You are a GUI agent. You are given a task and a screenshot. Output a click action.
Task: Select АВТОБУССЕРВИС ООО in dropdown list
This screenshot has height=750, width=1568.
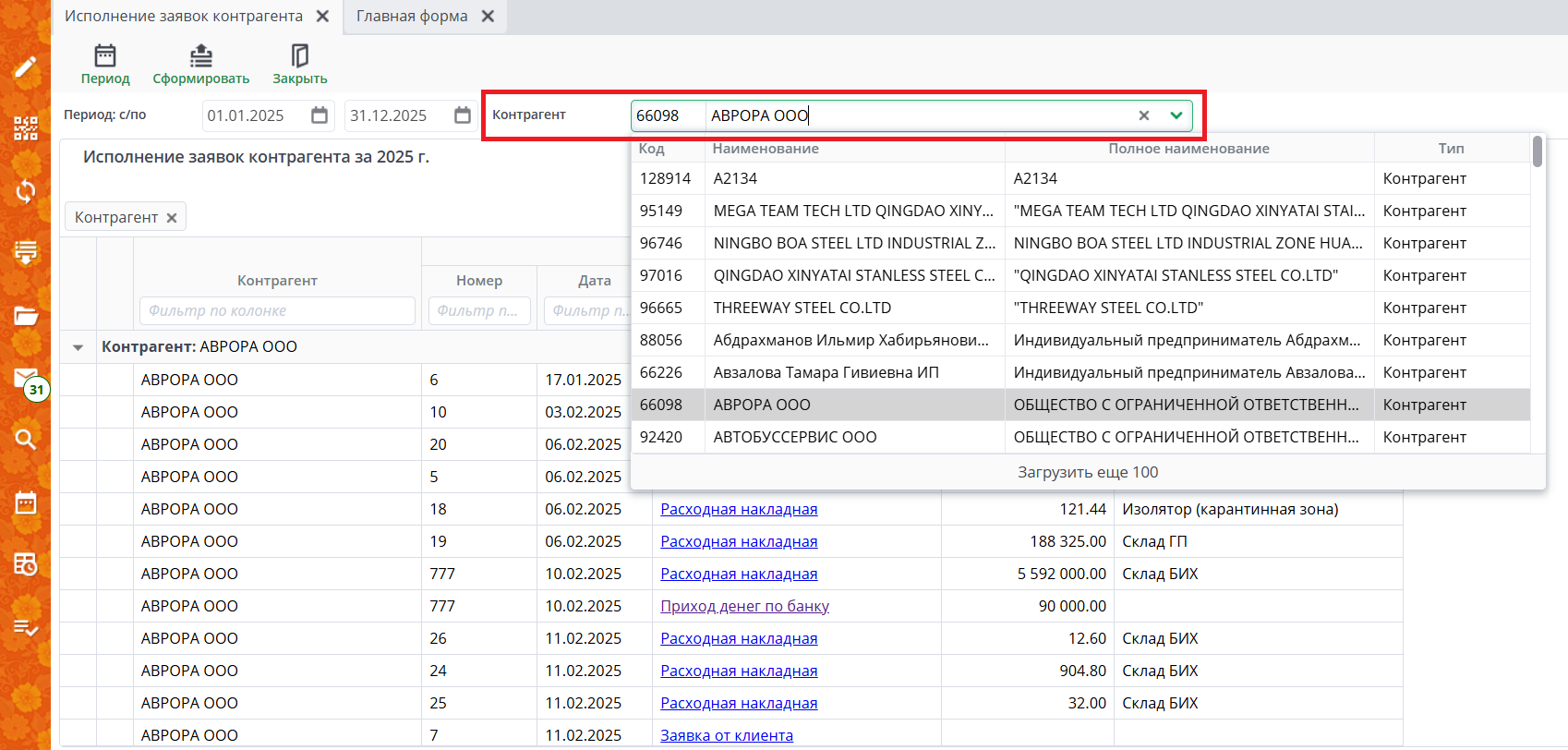click(x=794, y=437)
